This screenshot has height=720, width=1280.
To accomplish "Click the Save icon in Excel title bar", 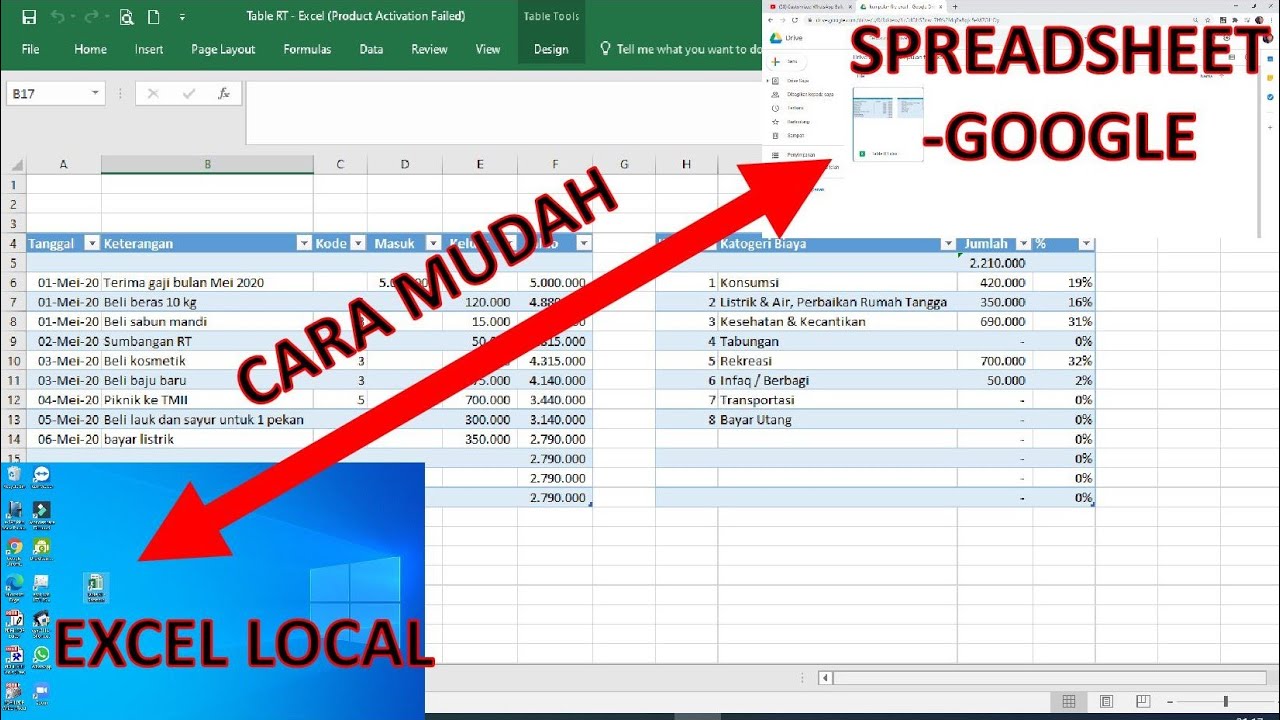I will tap(29, 17).
